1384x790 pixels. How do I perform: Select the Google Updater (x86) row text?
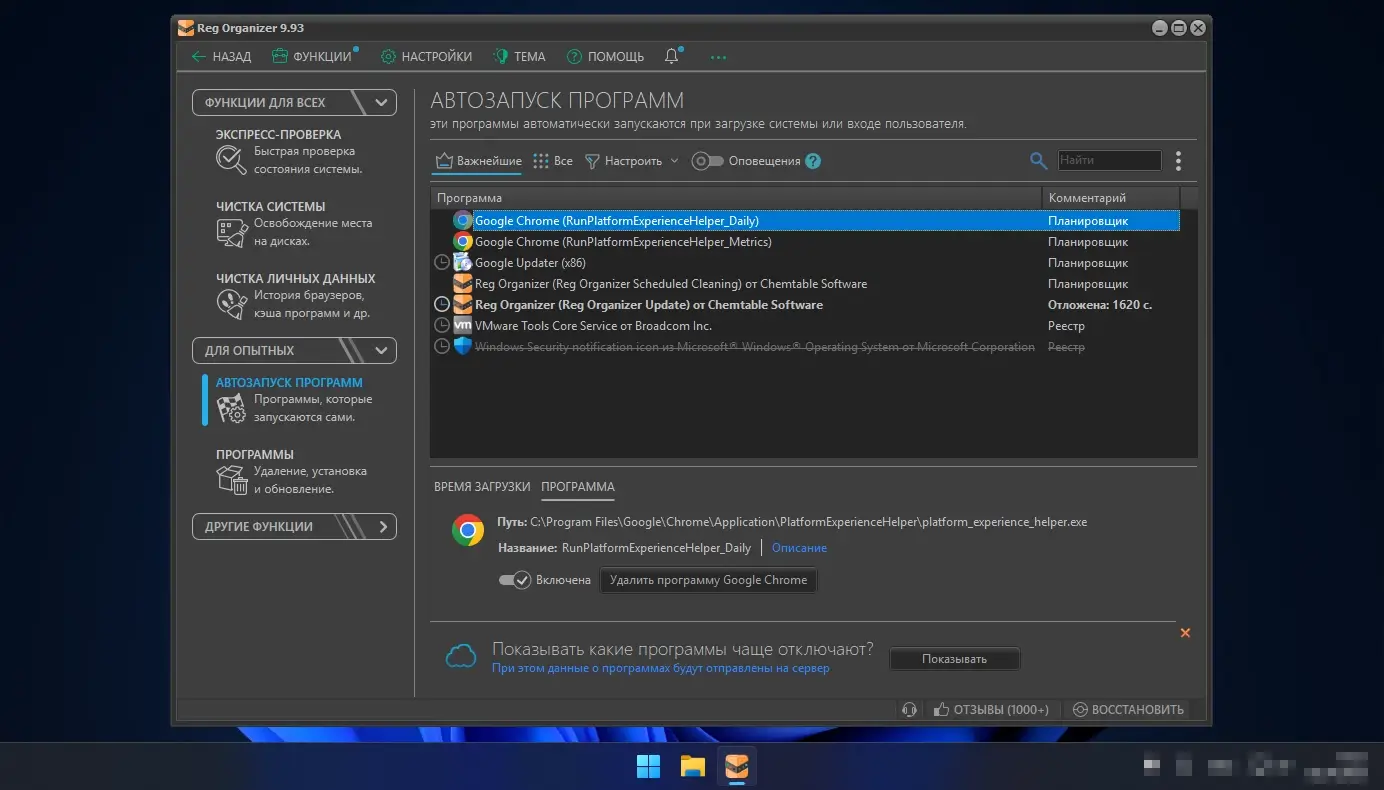click(530, 263)
